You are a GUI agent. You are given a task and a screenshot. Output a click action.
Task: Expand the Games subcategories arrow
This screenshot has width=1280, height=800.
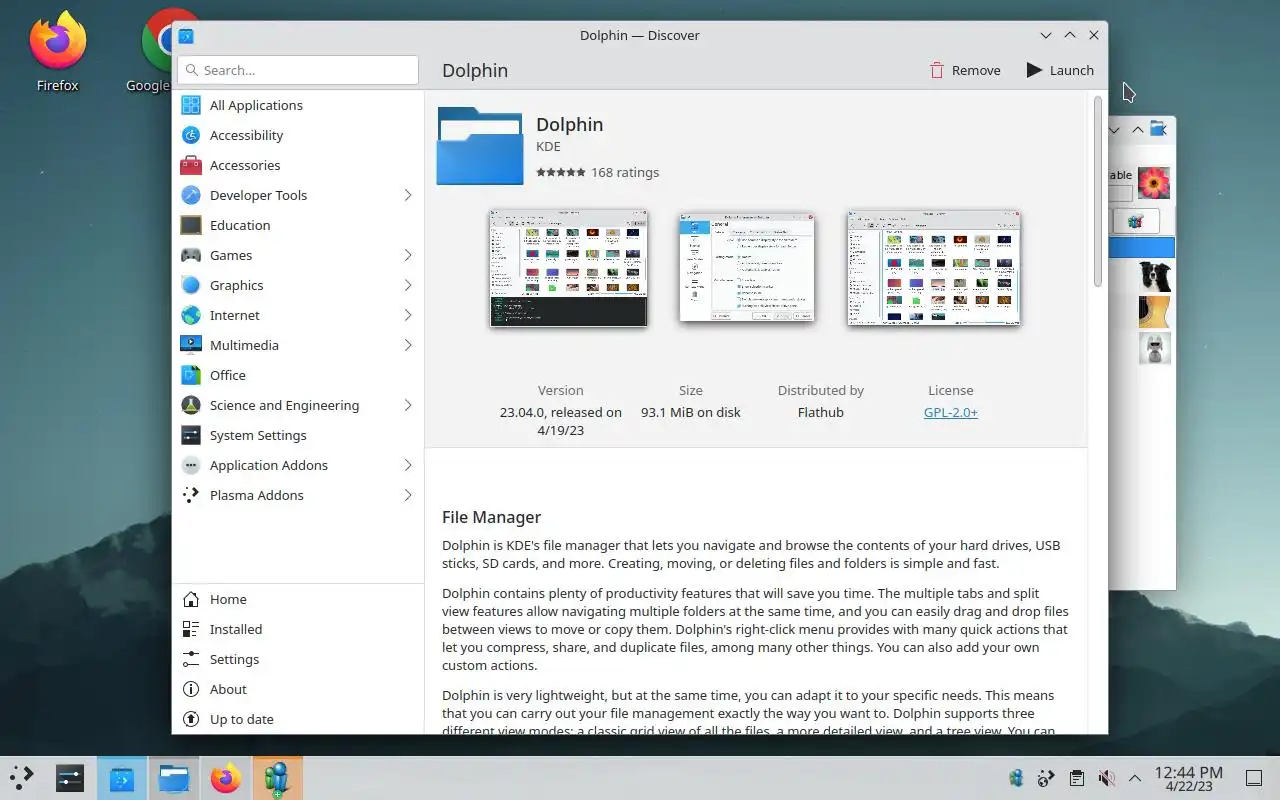coord(408,255)
